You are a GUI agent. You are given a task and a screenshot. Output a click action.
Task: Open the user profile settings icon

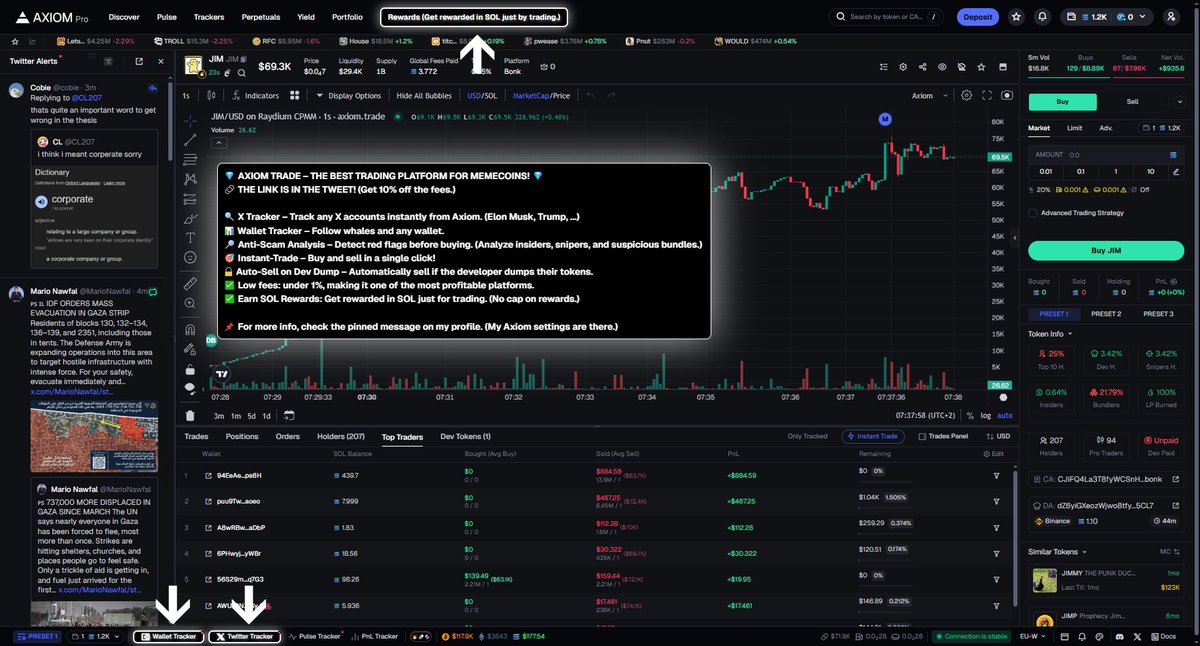click(1171, 17)
